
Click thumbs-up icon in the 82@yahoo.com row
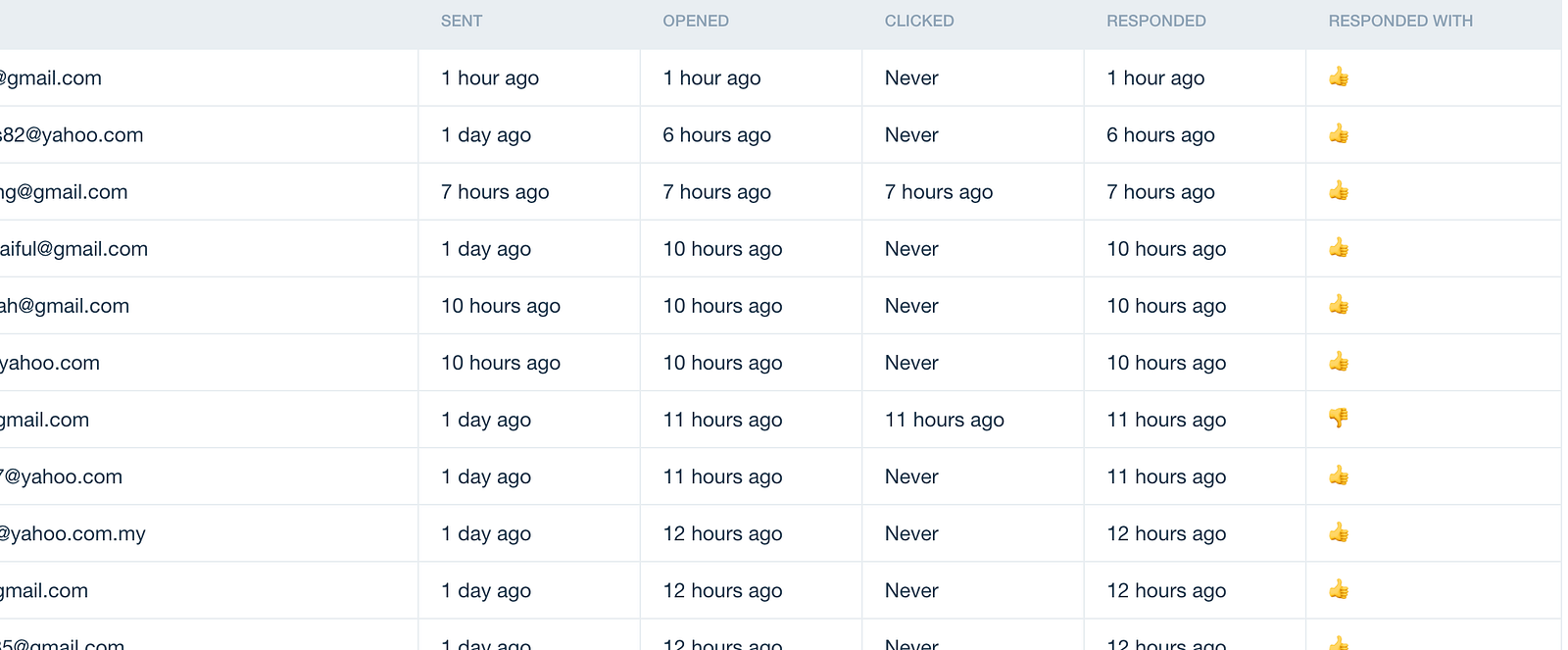coord(1339,134)
